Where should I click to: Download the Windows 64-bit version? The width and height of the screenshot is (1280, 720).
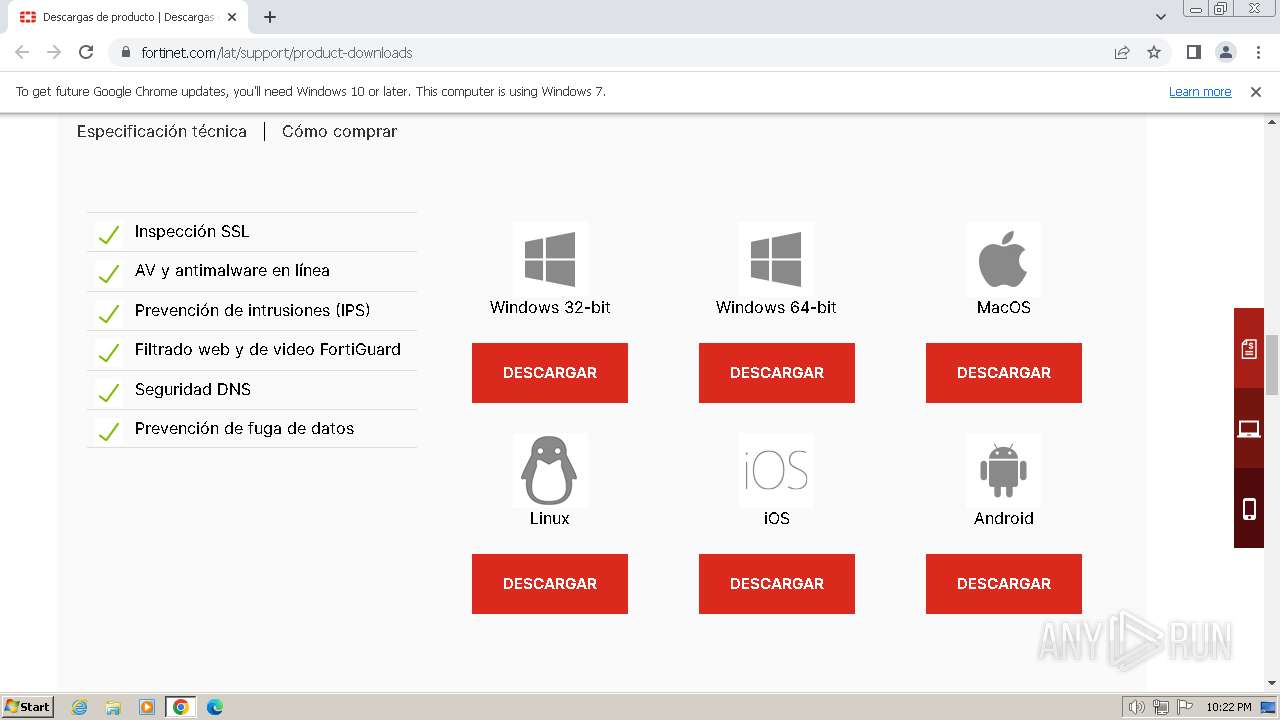pos(777,373)
